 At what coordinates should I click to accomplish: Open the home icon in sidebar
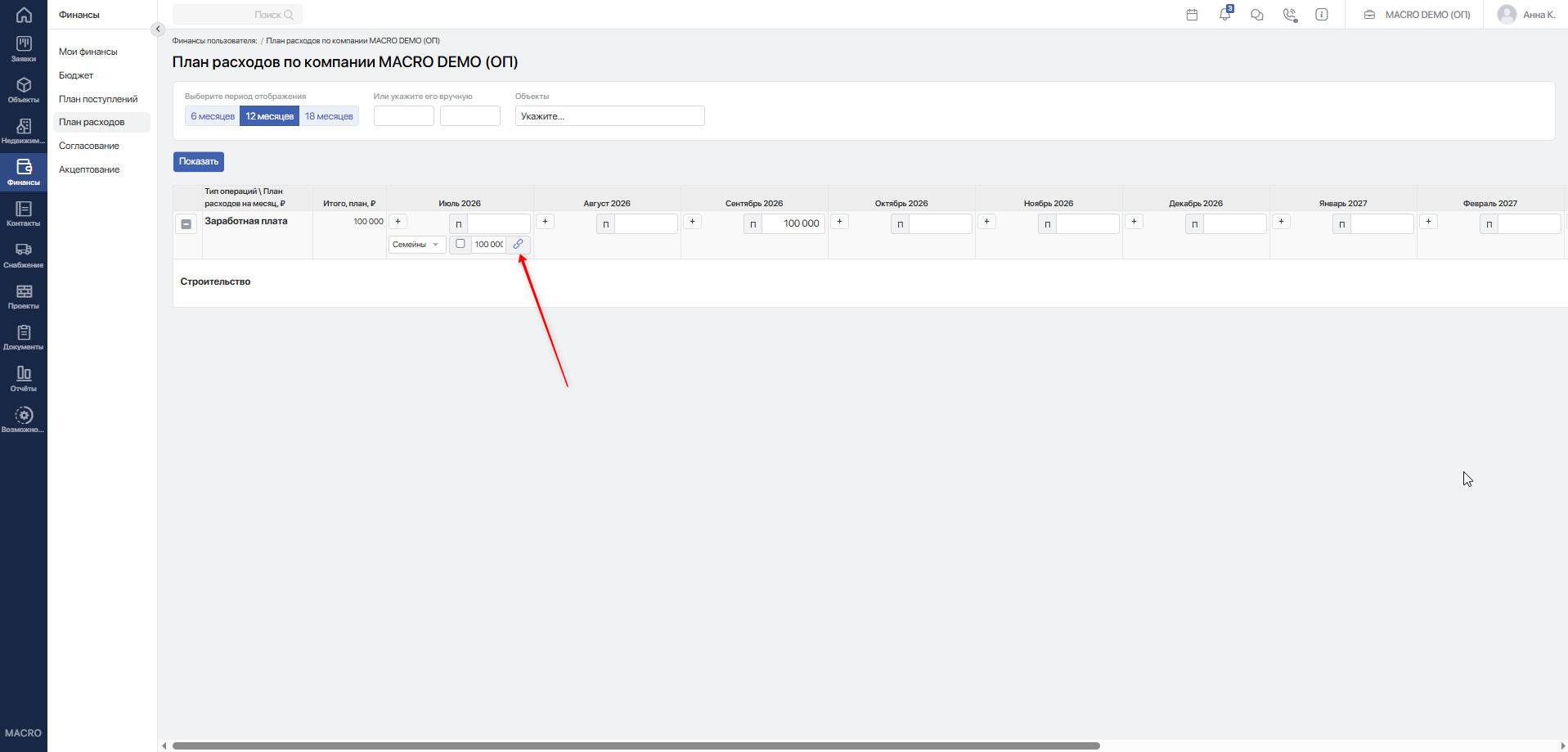24,15
